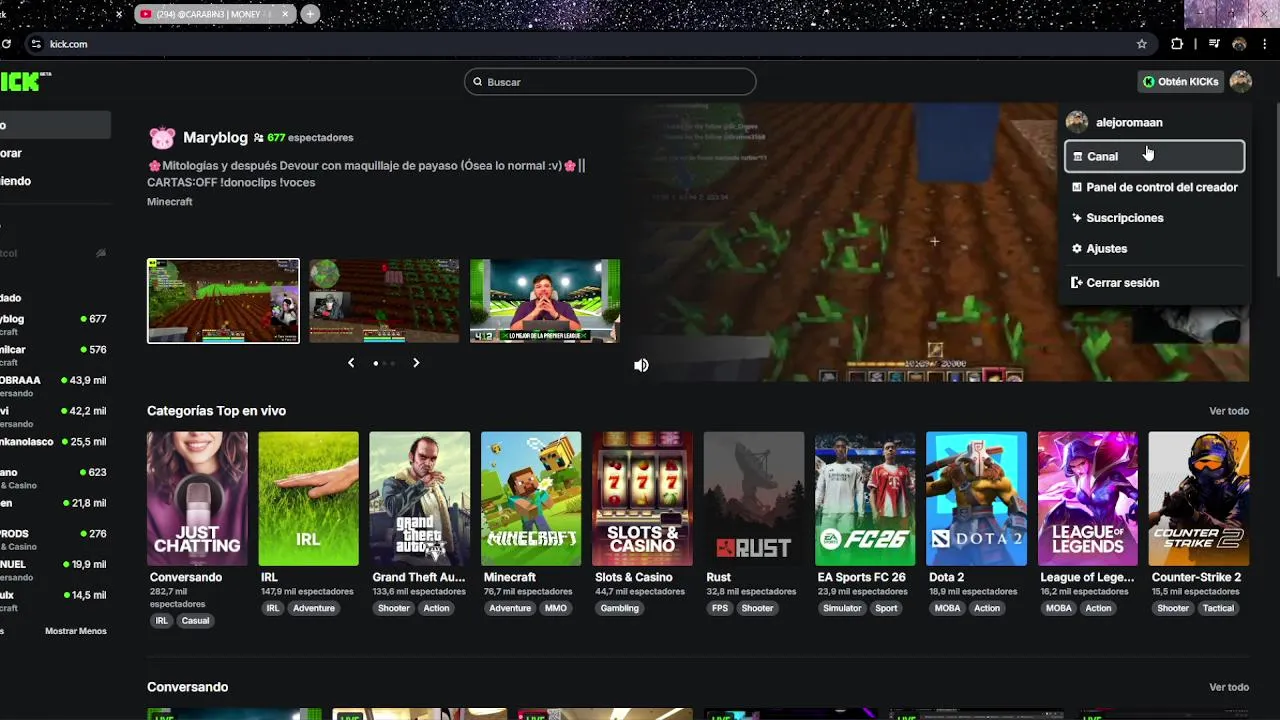Open sidebar channel with 576 viewers

(x=54, y=355)
